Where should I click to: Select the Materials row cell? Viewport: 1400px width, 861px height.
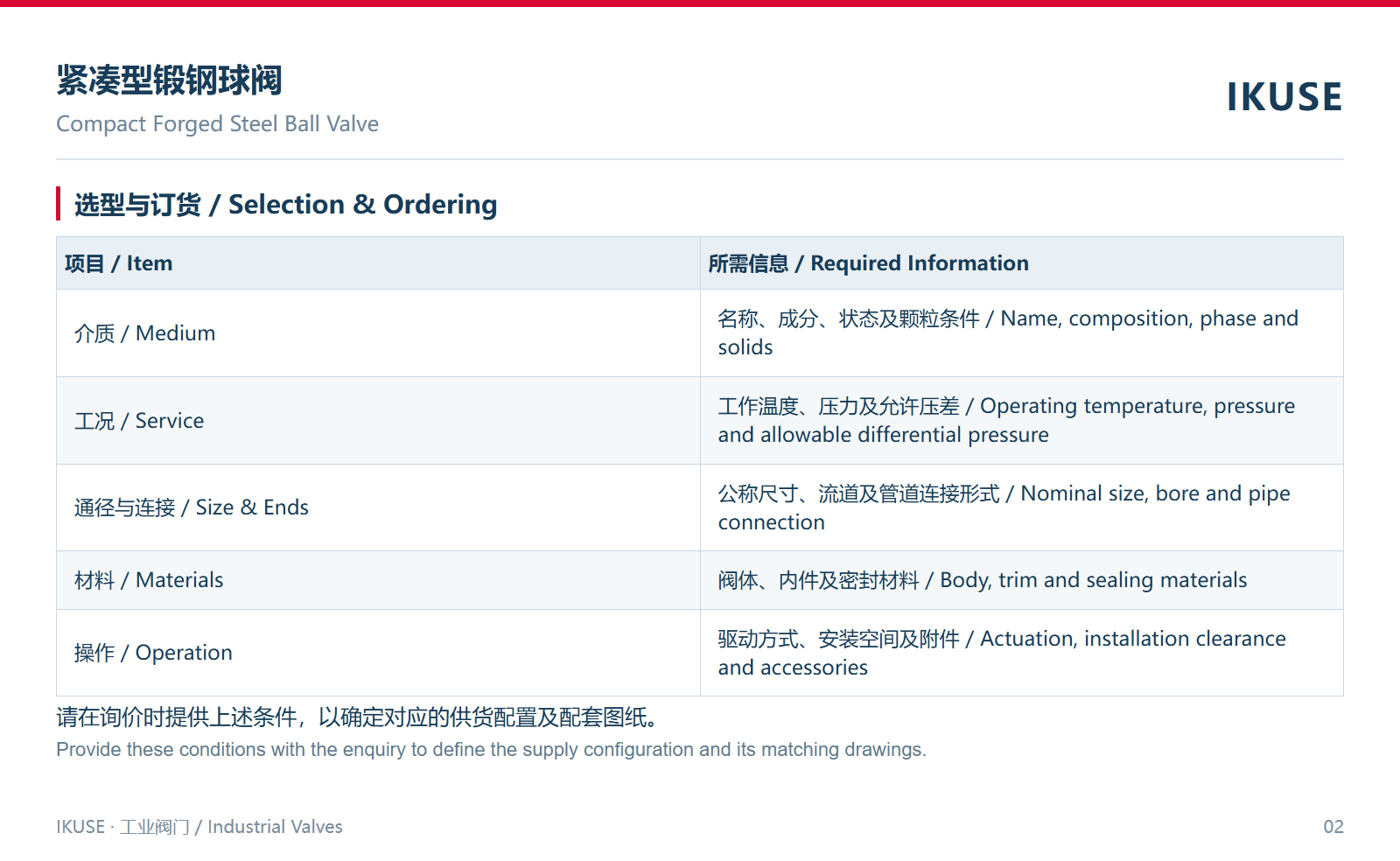click(x=378, y=580)
